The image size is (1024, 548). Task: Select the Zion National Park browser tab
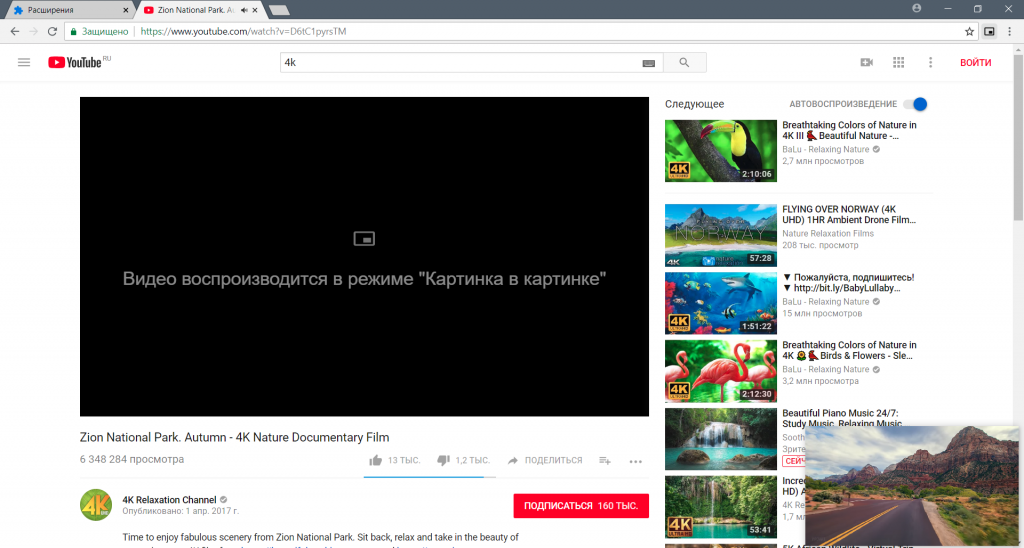[195, 9]
